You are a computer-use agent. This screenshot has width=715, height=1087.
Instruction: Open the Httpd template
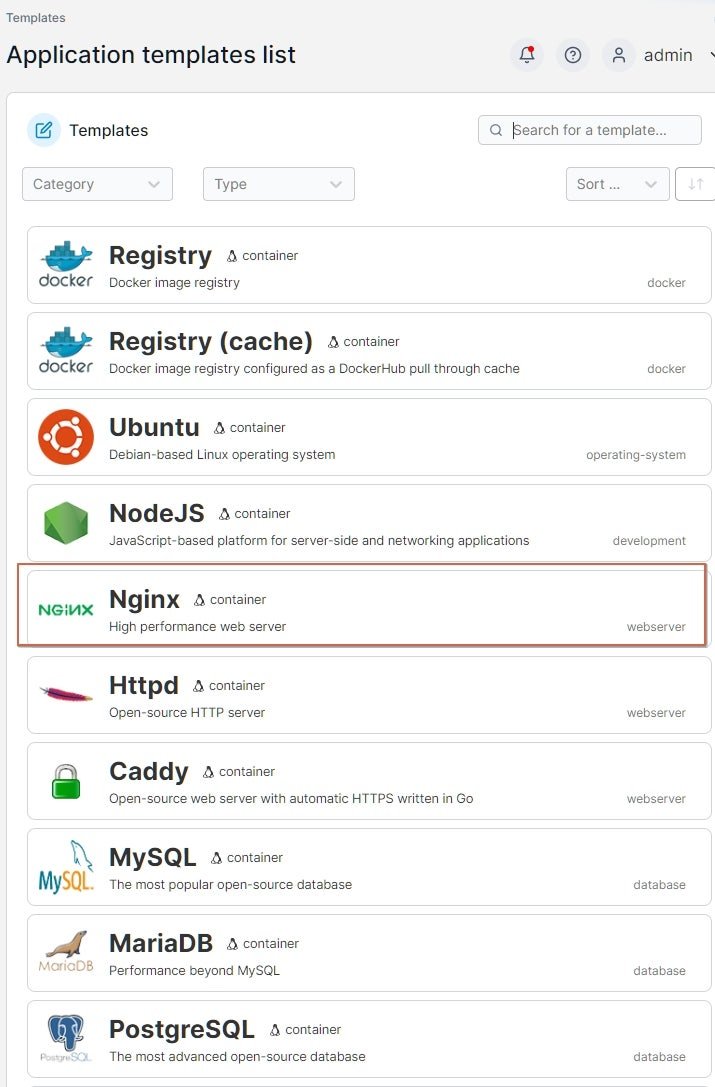point(369,695)
